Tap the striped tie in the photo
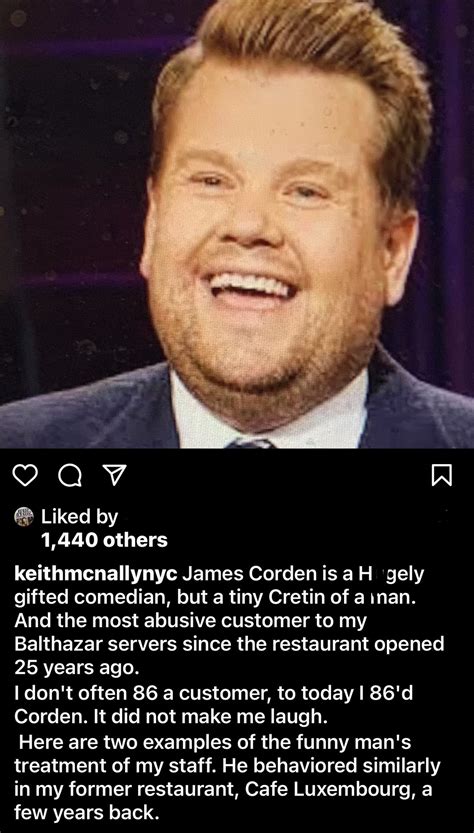The image size is (474, 833). (251, 443)
